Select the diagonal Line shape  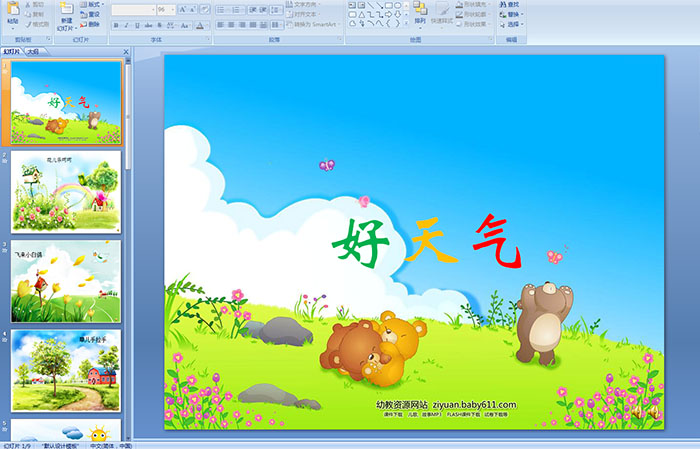[x=371, y=5]
